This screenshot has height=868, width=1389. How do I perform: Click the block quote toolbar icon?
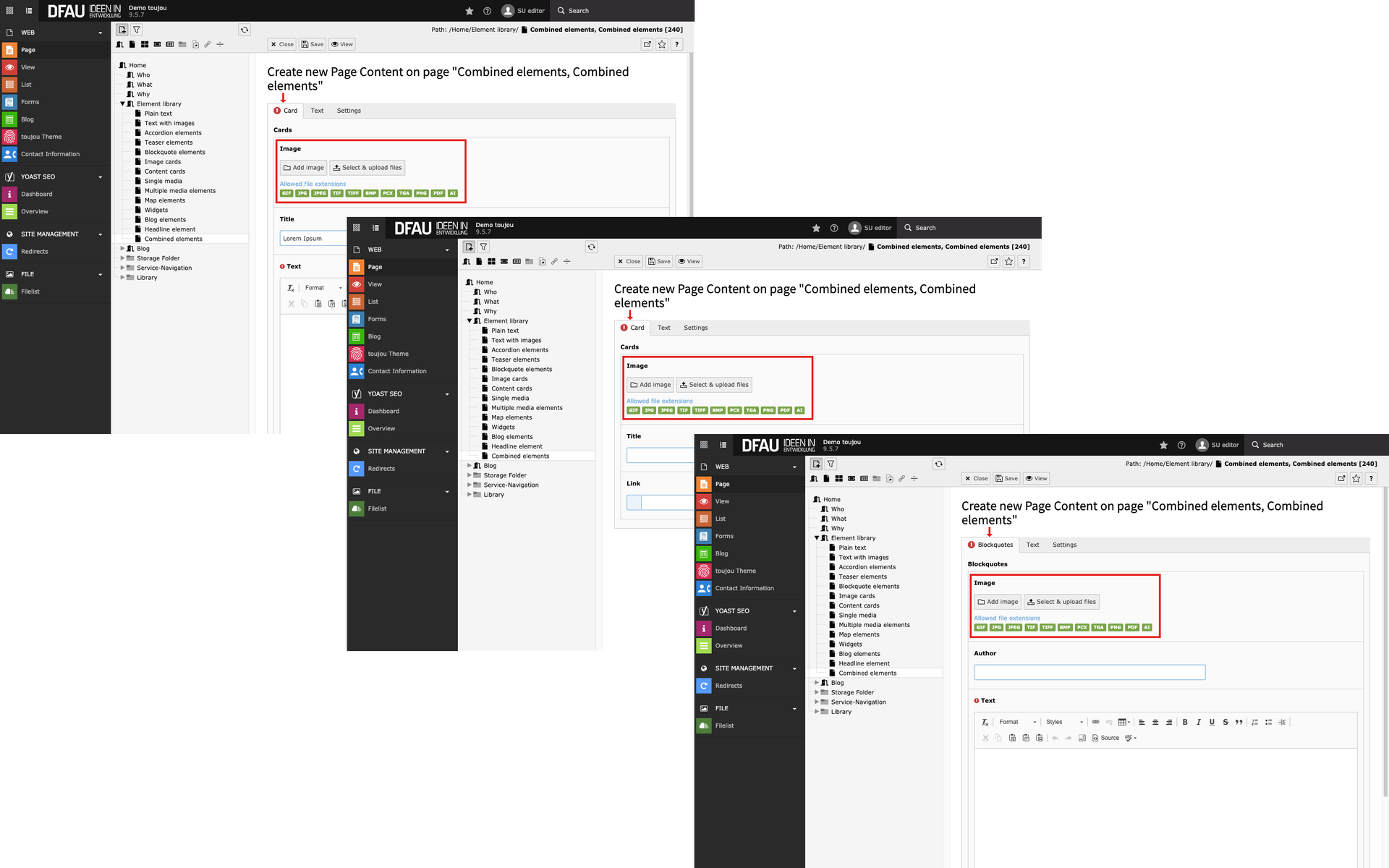tap(1239, 722)
